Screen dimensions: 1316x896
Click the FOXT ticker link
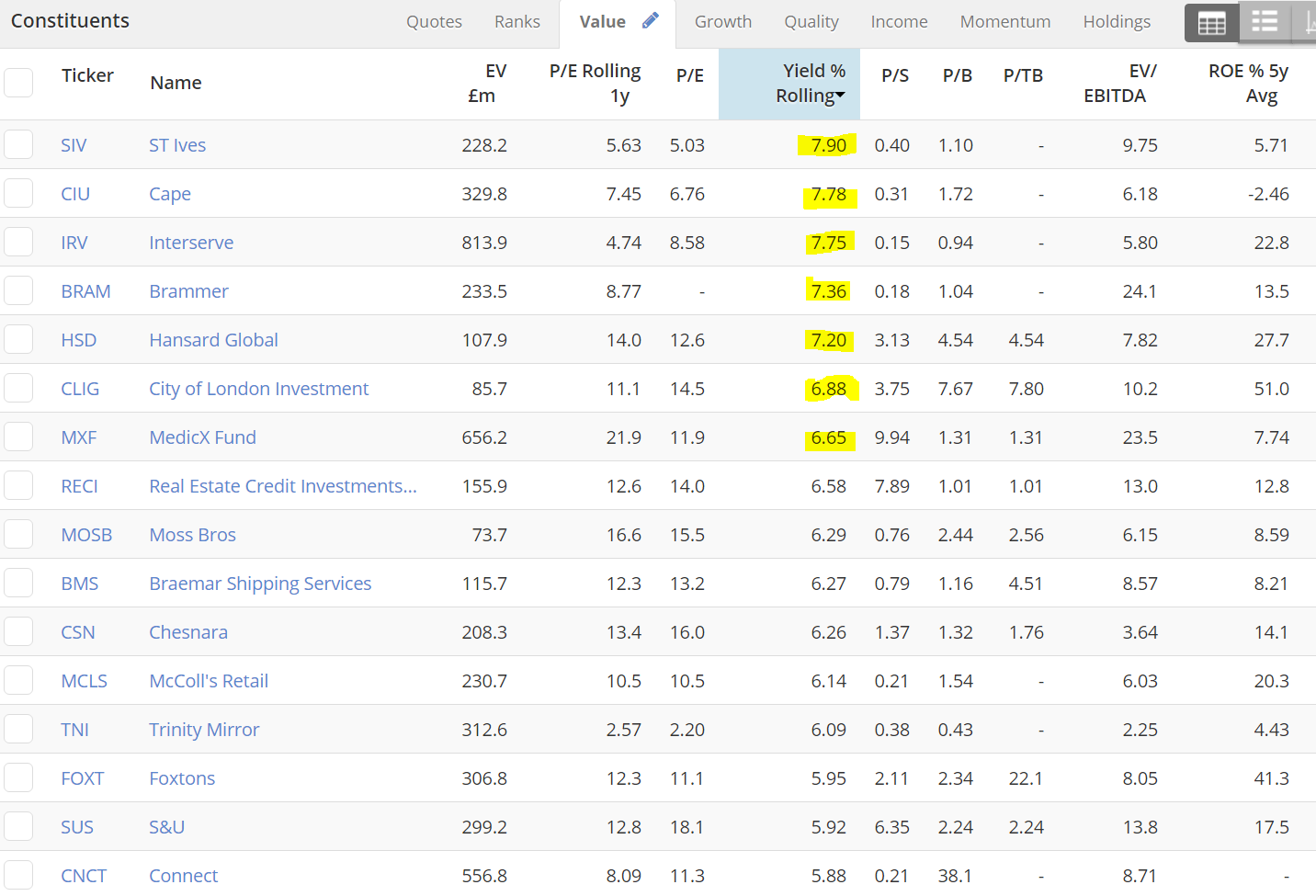pyautogui.click(x=82, y=778)
